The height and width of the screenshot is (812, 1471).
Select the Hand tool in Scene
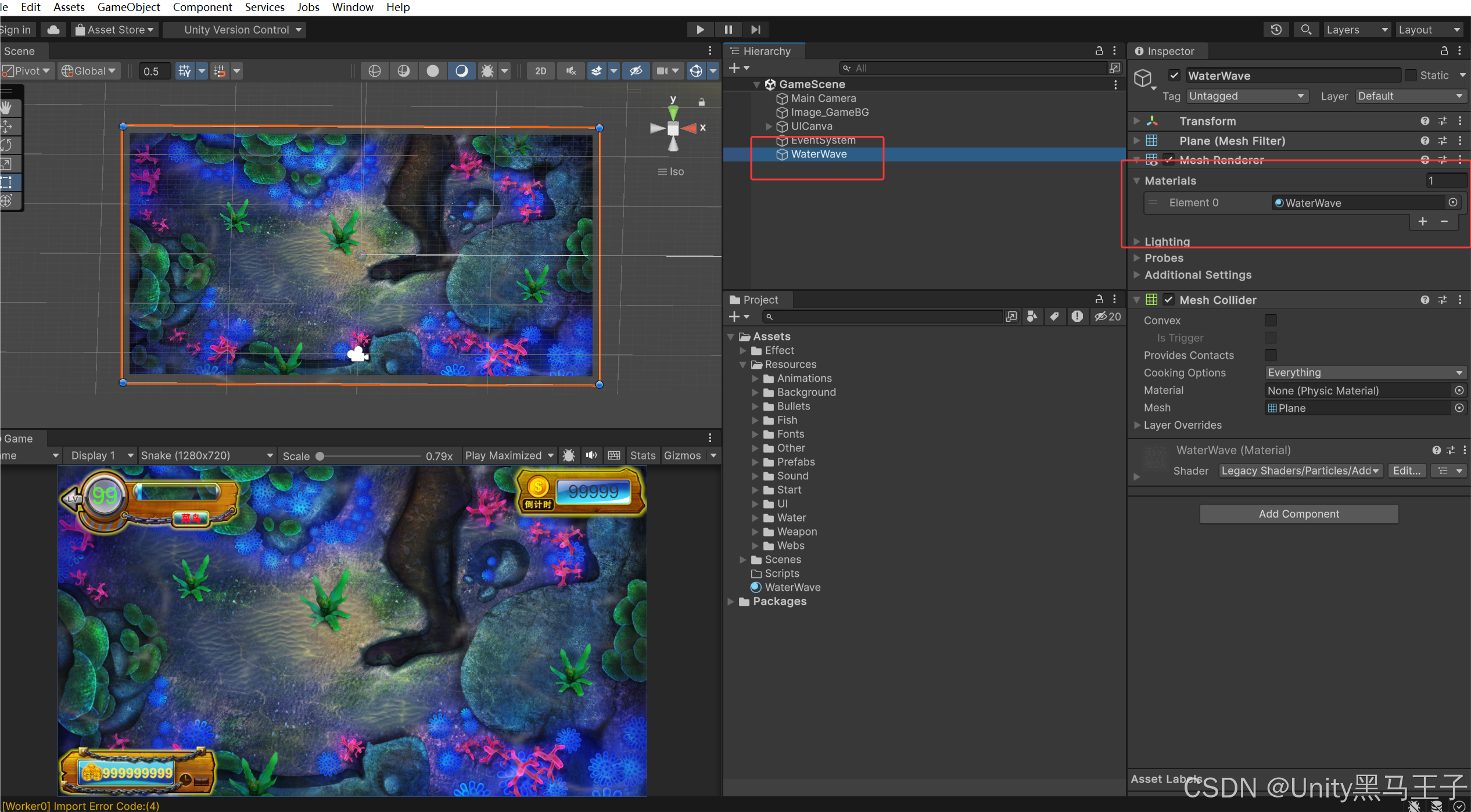pos(7,107)
